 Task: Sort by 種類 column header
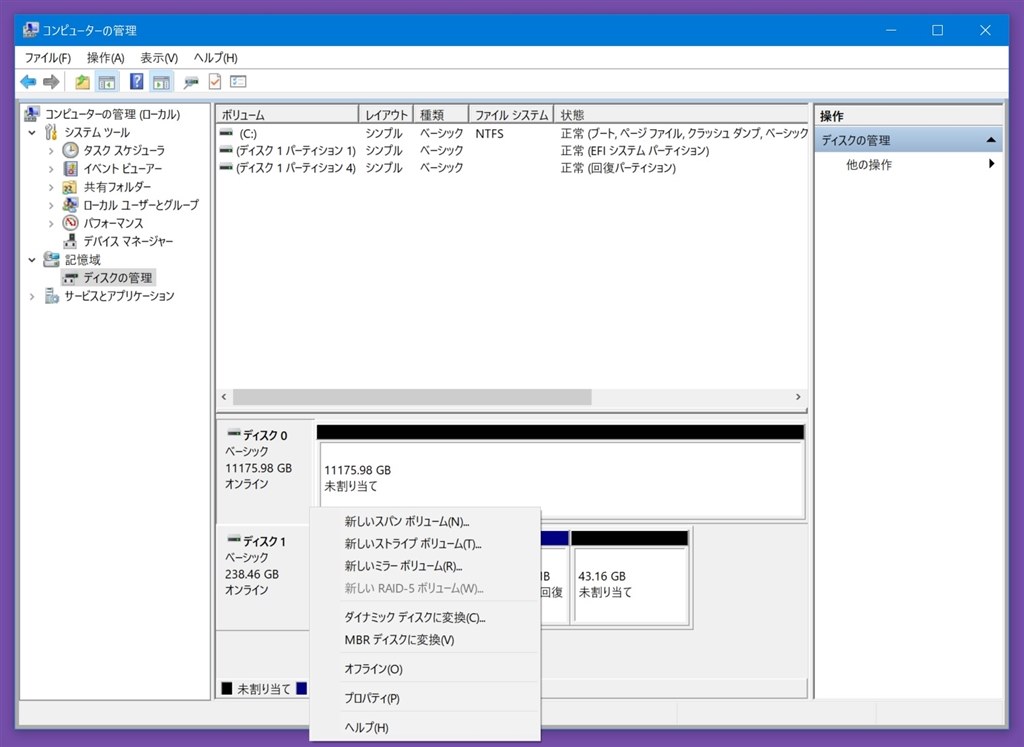click(x=441, y=115)
